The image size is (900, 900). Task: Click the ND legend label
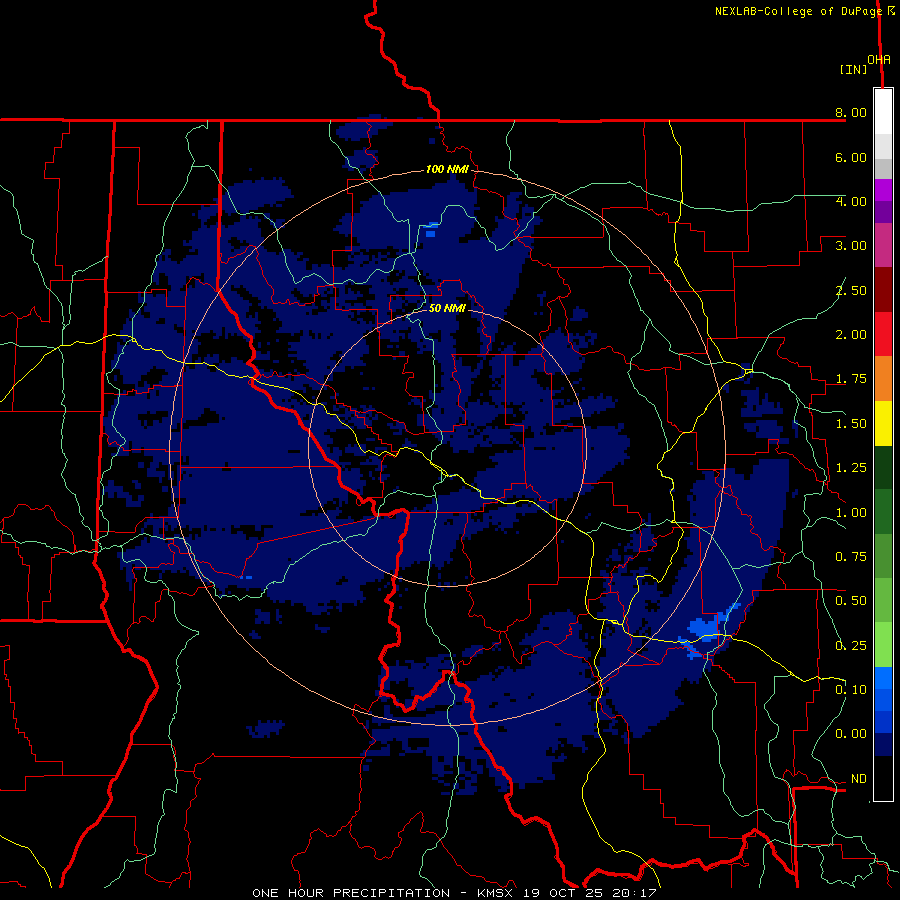point(859,779)
